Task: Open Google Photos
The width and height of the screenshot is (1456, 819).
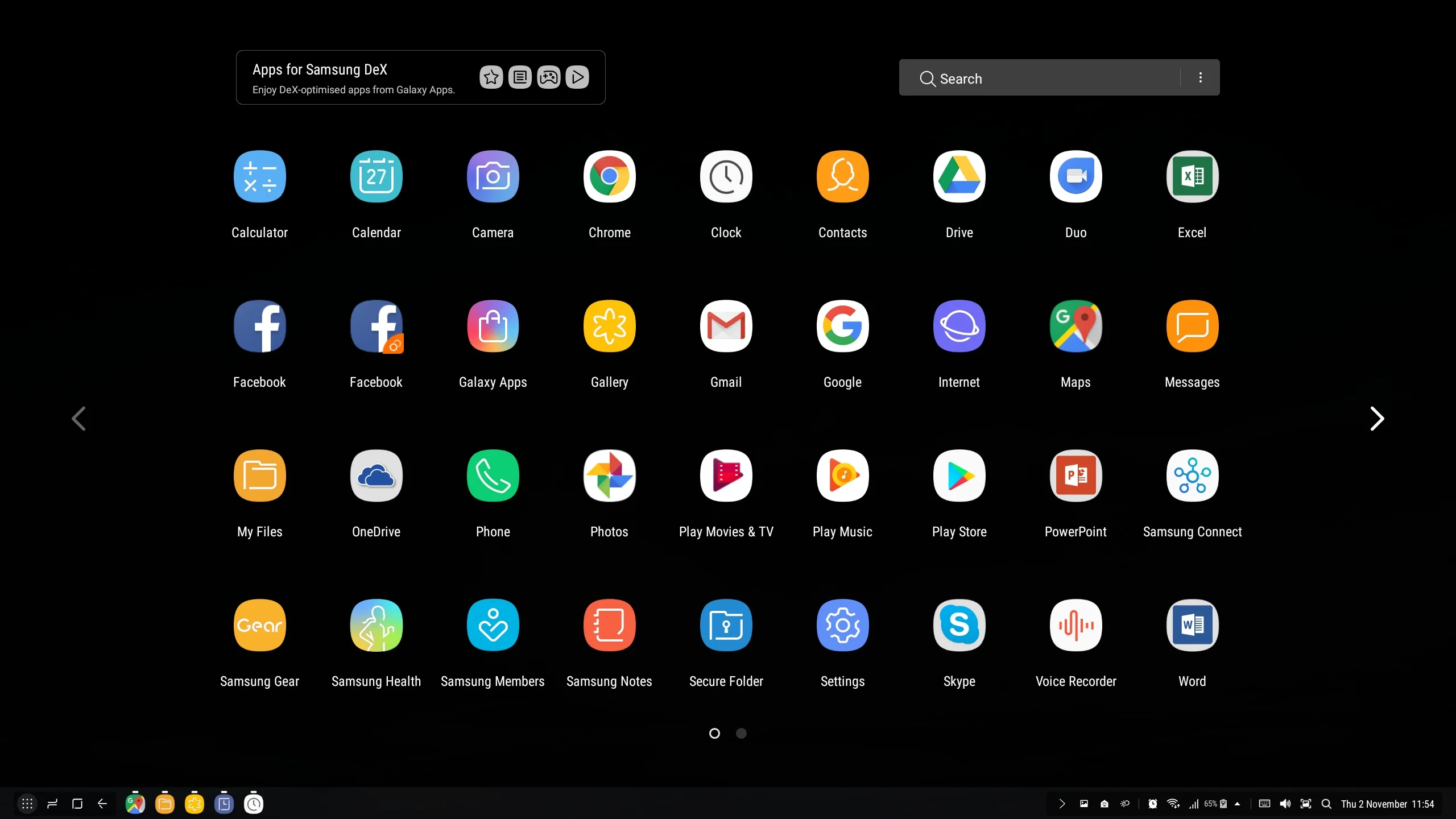Action: (610, 475)
